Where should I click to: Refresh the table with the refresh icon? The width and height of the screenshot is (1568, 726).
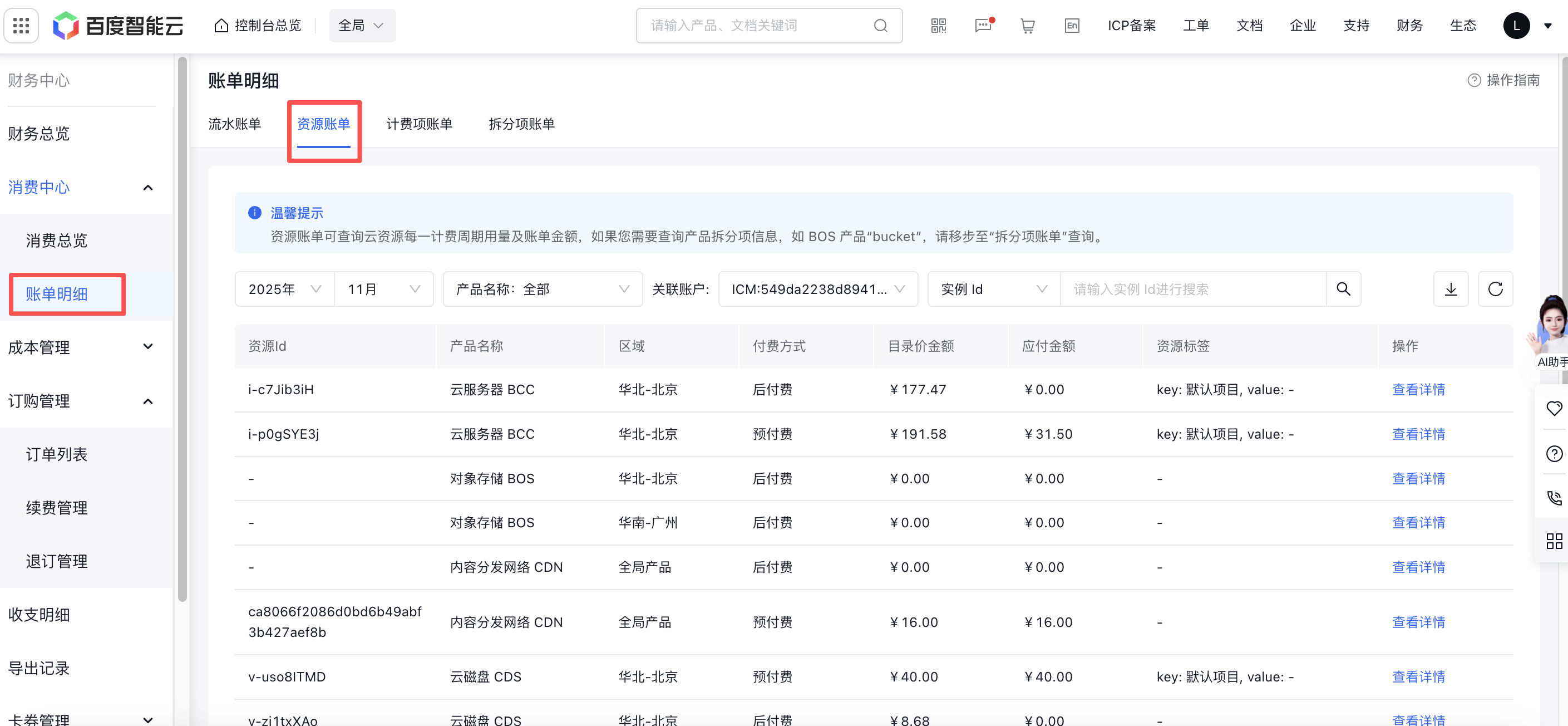[x=1496, y=290]
